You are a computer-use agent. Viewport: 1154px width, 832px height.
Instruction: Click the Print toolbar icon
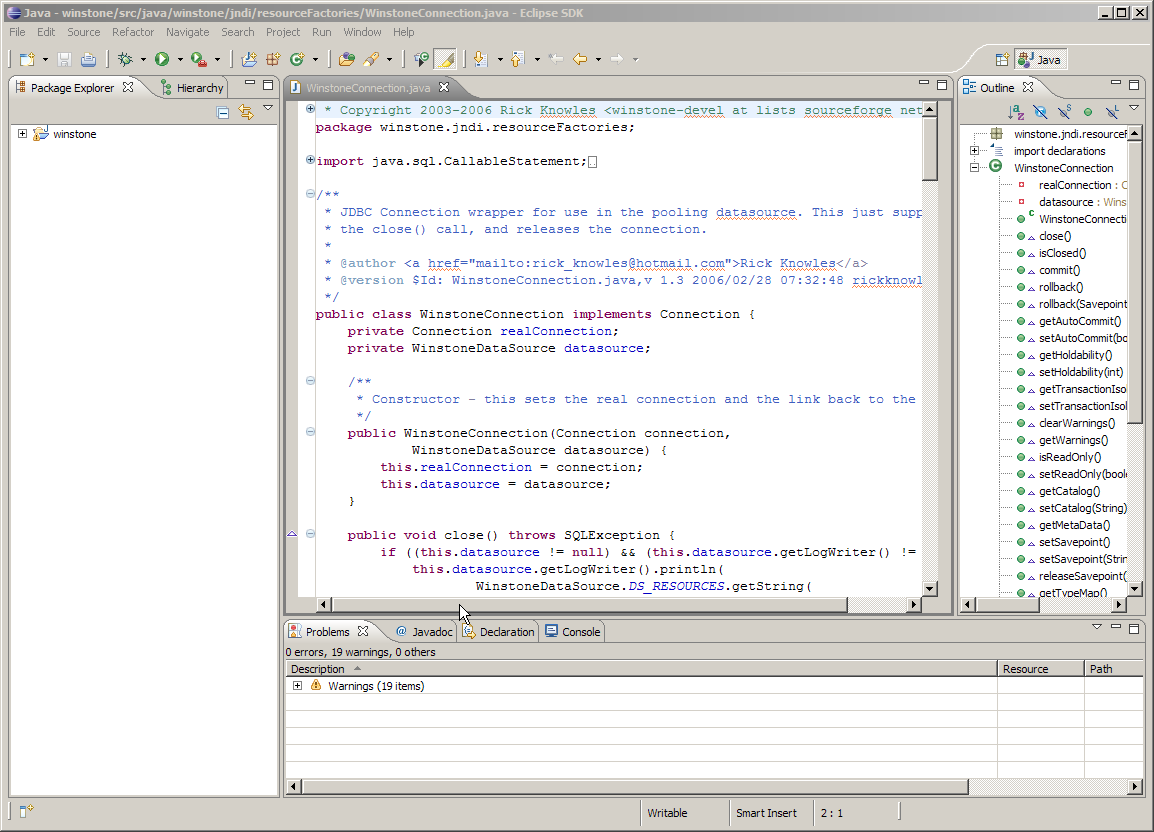pos(88,59)
